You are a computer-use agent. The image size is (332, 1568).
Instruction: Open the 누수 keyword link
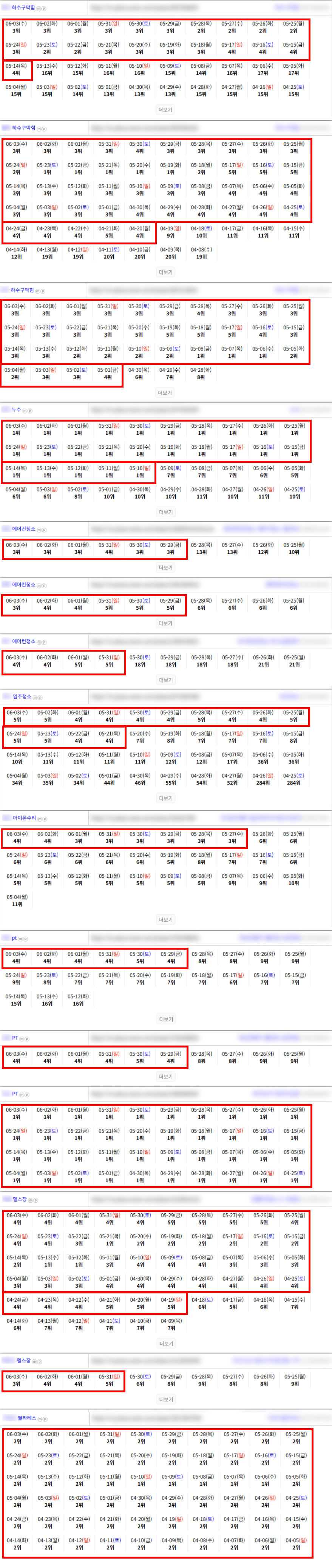tap(17, 410)
